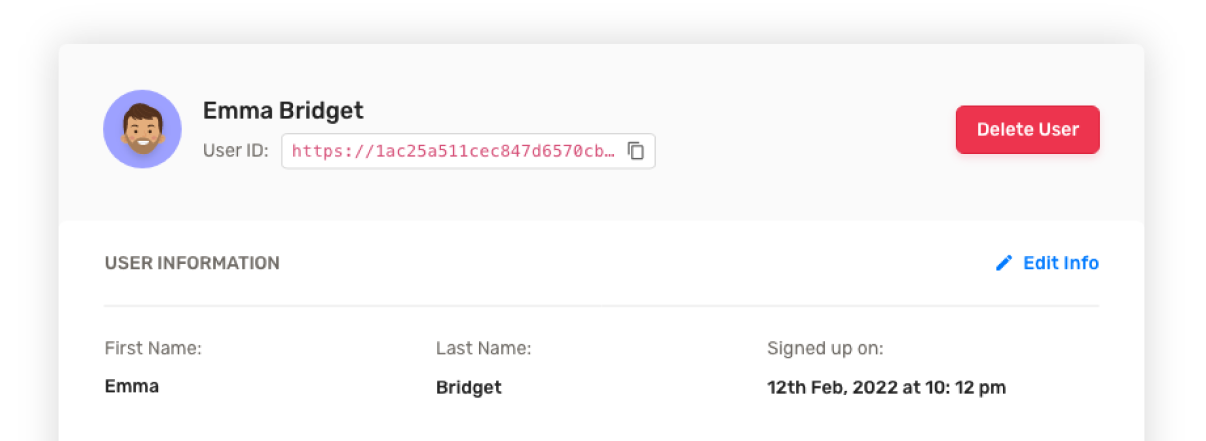Click the face on the purple avatar circle
The width and height of the screenshot is (1206, 441).
click(x=142, y=128)
